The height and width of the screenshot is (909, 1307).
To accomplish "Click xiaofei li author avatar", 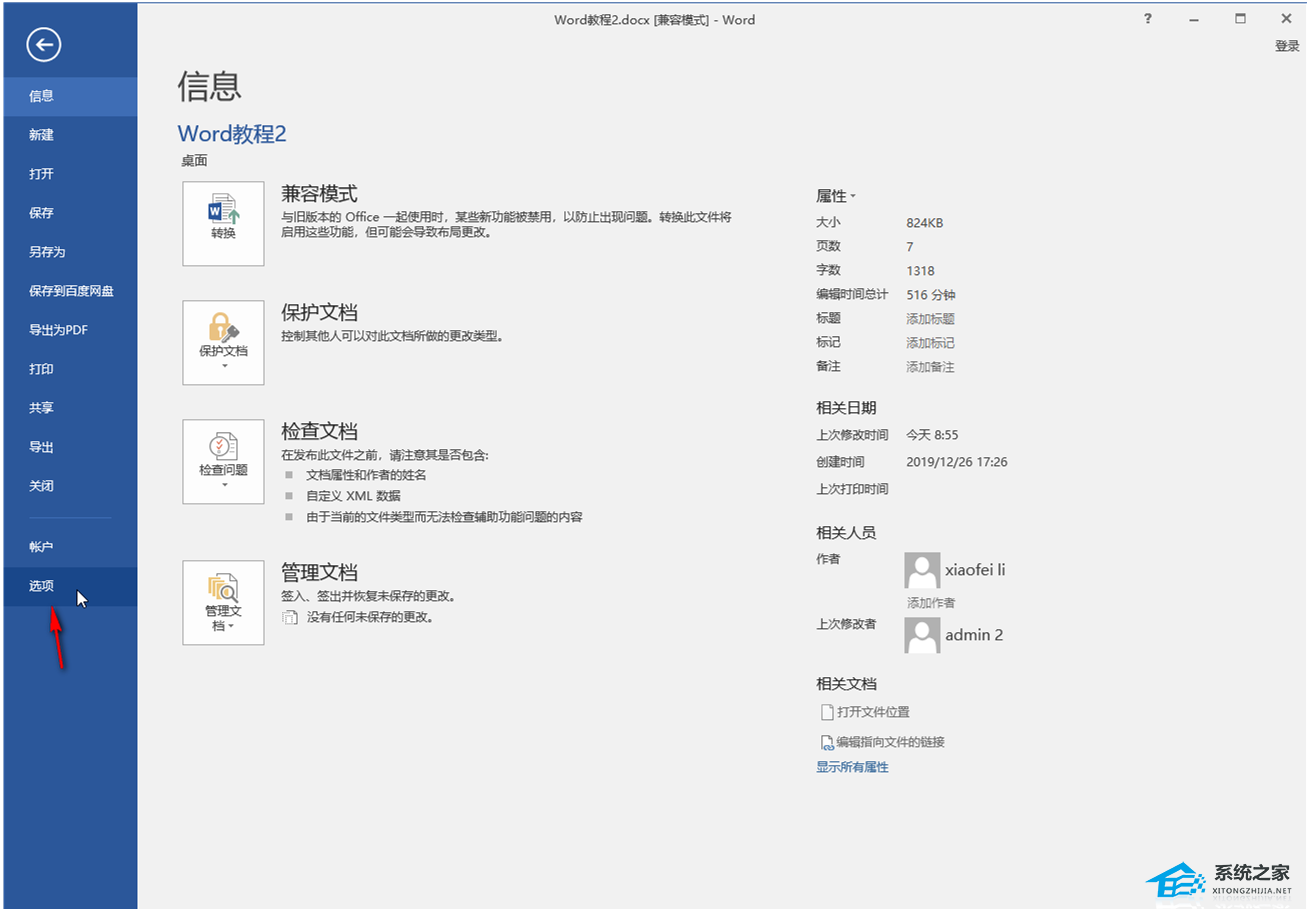I will 922,571.
